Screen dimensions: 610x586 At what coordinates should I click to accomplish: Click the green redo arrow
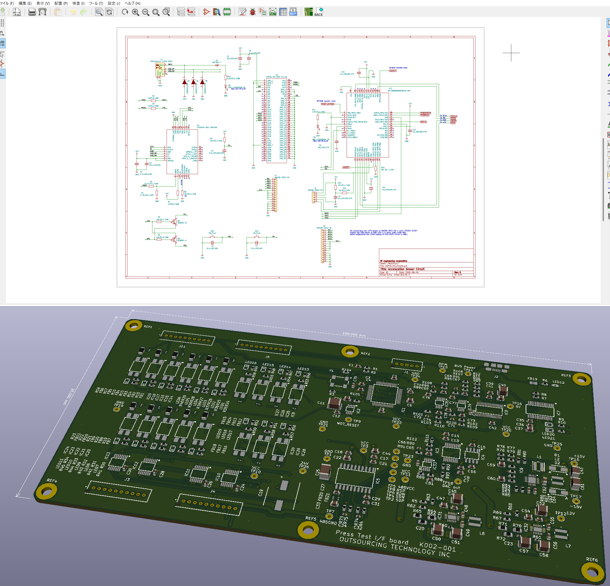pos(83,12)
